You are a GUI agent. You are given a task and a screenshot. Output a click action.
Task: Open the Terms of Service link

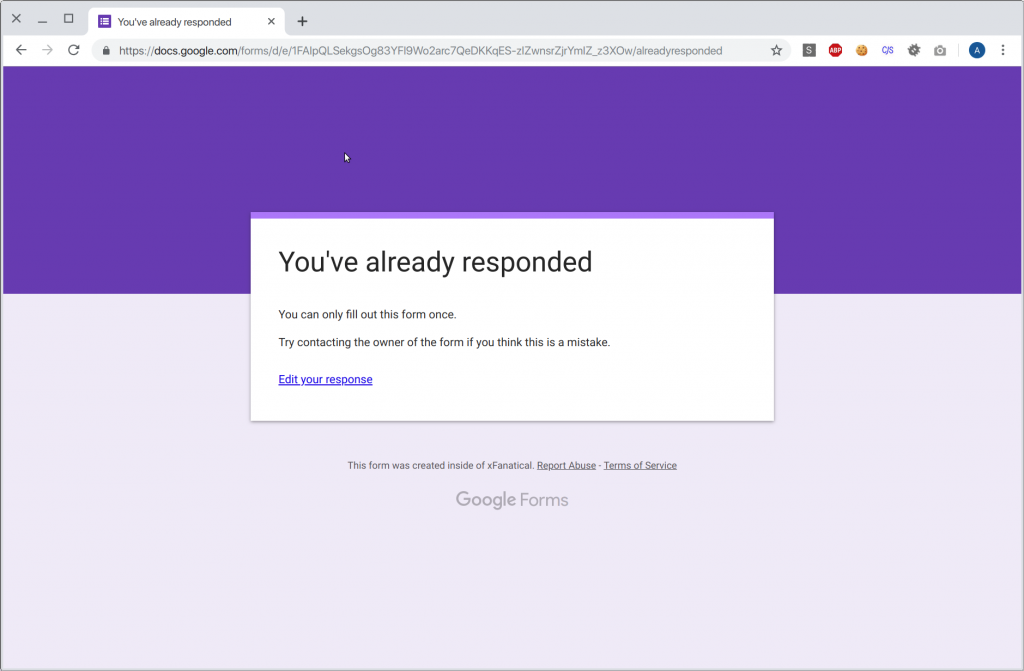point(640,465)
